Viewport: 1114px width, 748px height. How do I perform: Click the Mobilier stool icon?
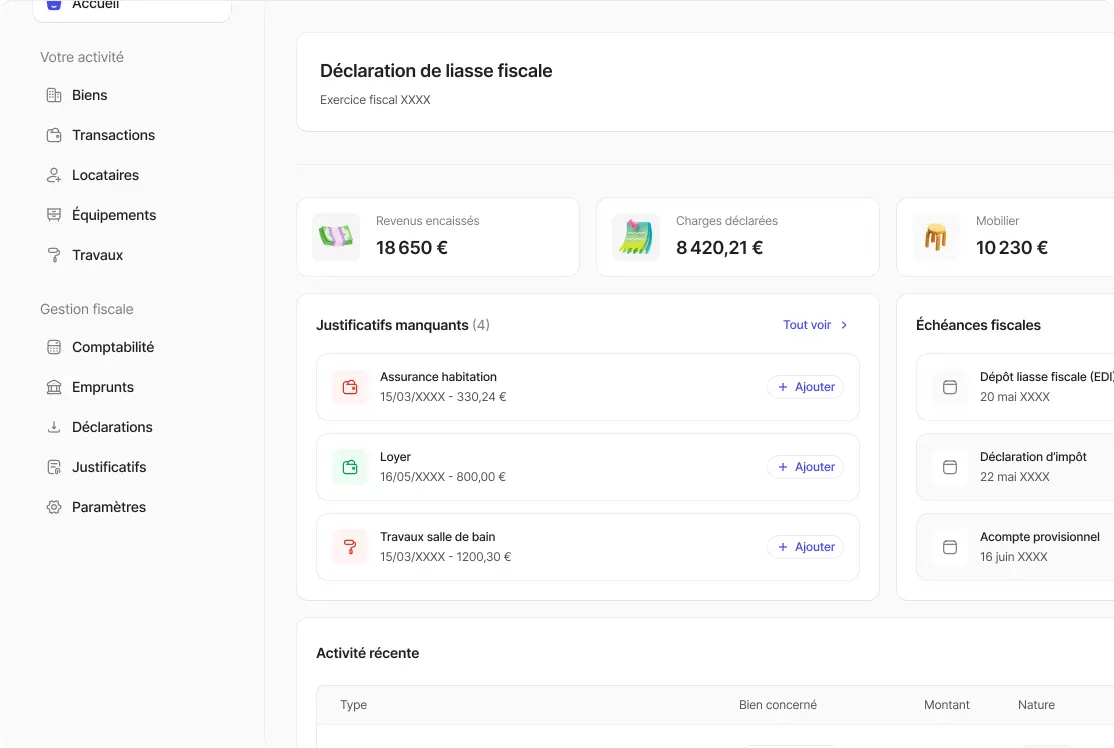(x=936, y=237)
